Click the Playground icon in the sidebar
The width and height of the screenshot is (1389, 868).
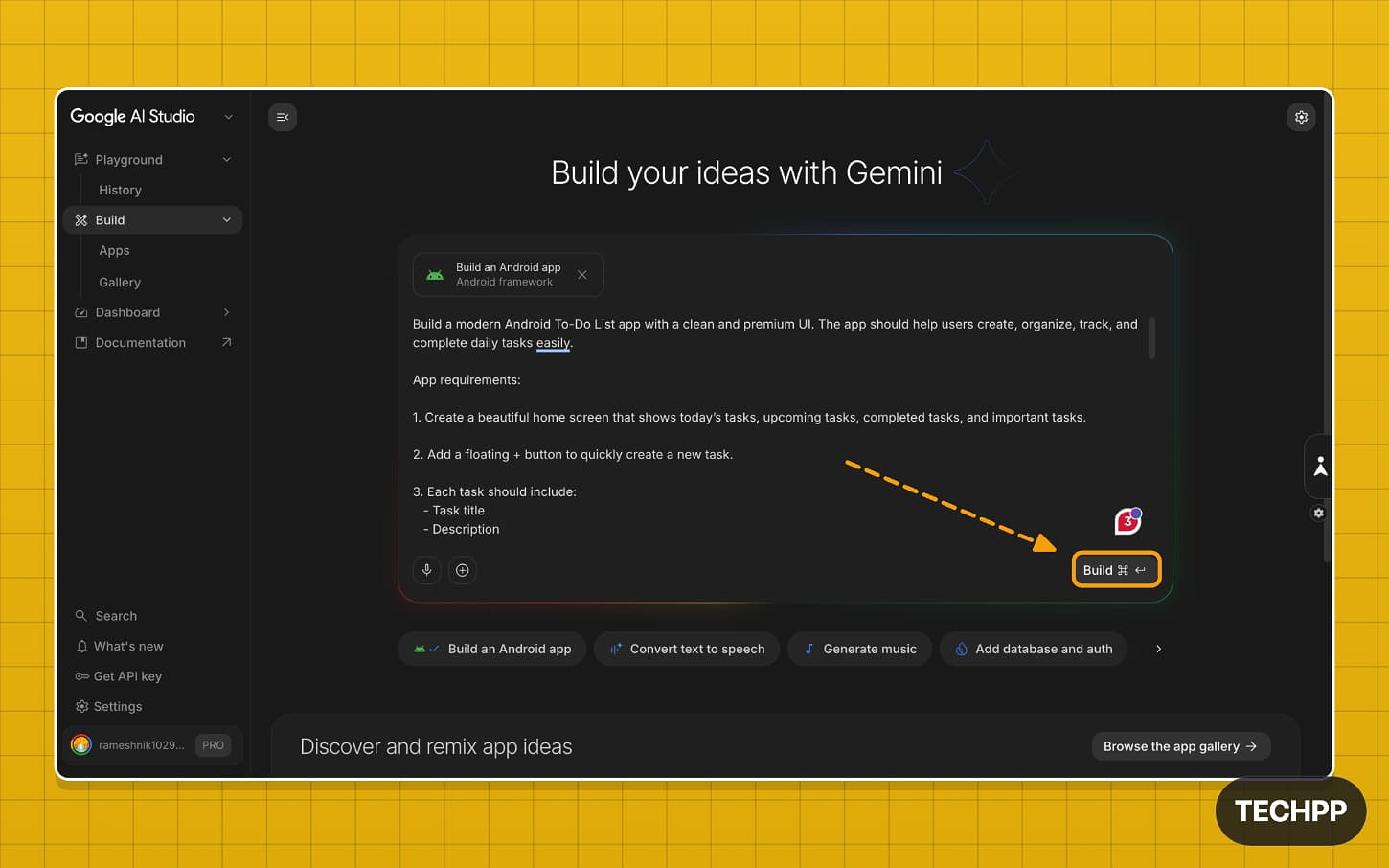coord(81,159)
